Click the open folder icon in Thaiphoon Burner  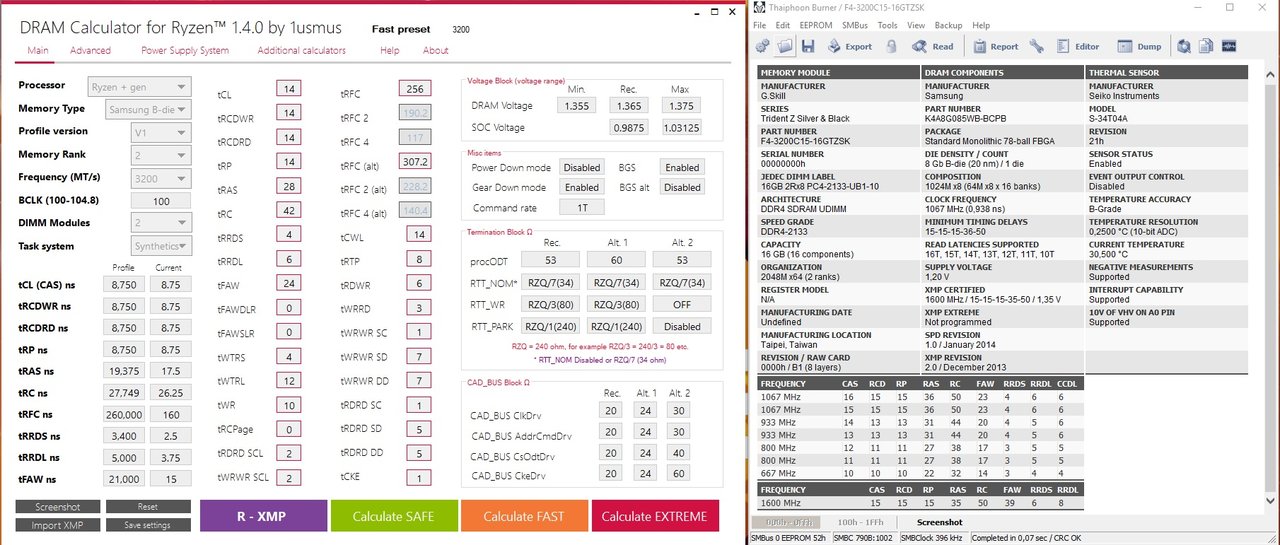[785, 46]
